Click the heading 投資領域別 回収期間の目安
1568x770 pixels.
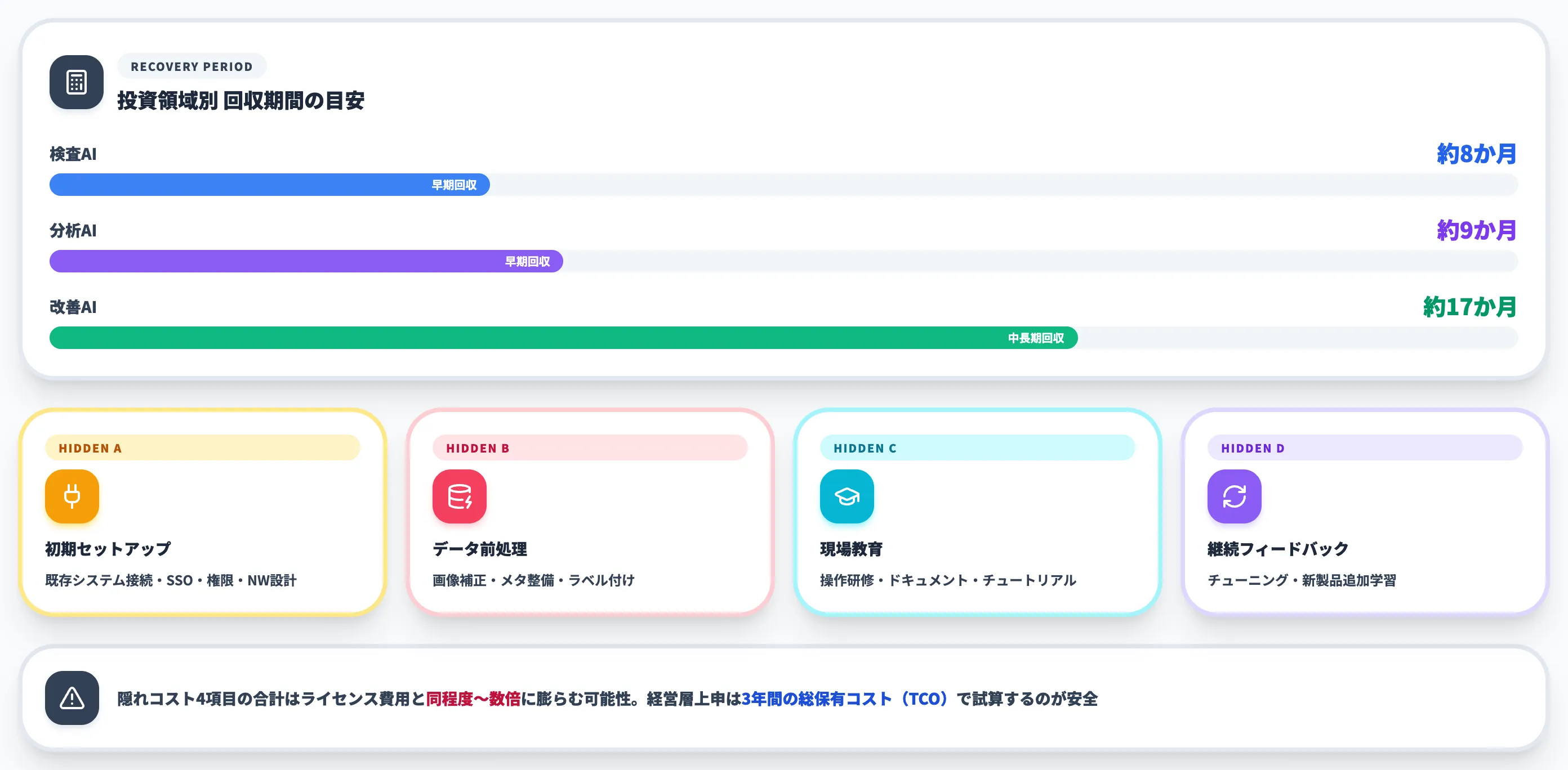click(x=240, y=100)
